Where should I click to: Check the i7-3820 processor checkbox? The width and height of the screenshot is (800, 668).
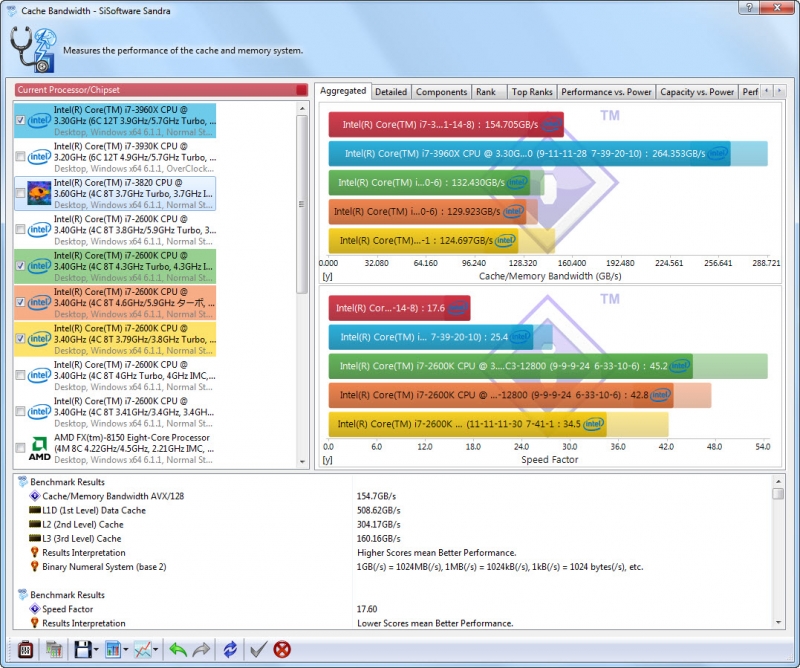tap(20, 193)
